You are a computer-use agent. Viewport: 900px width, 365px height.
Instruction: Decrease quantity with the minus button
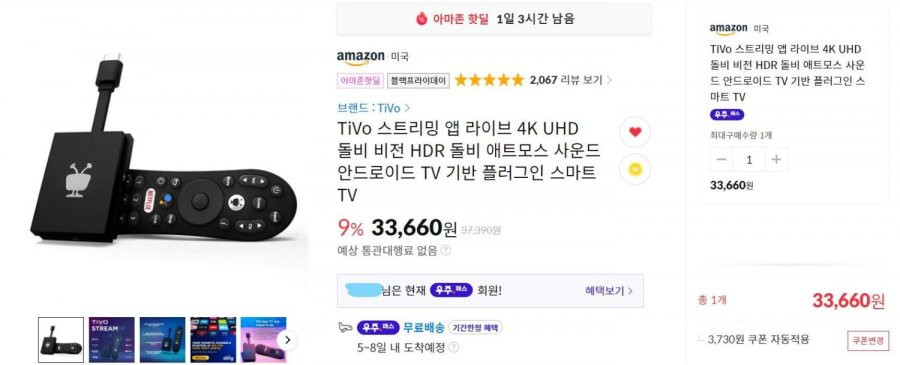721,160
